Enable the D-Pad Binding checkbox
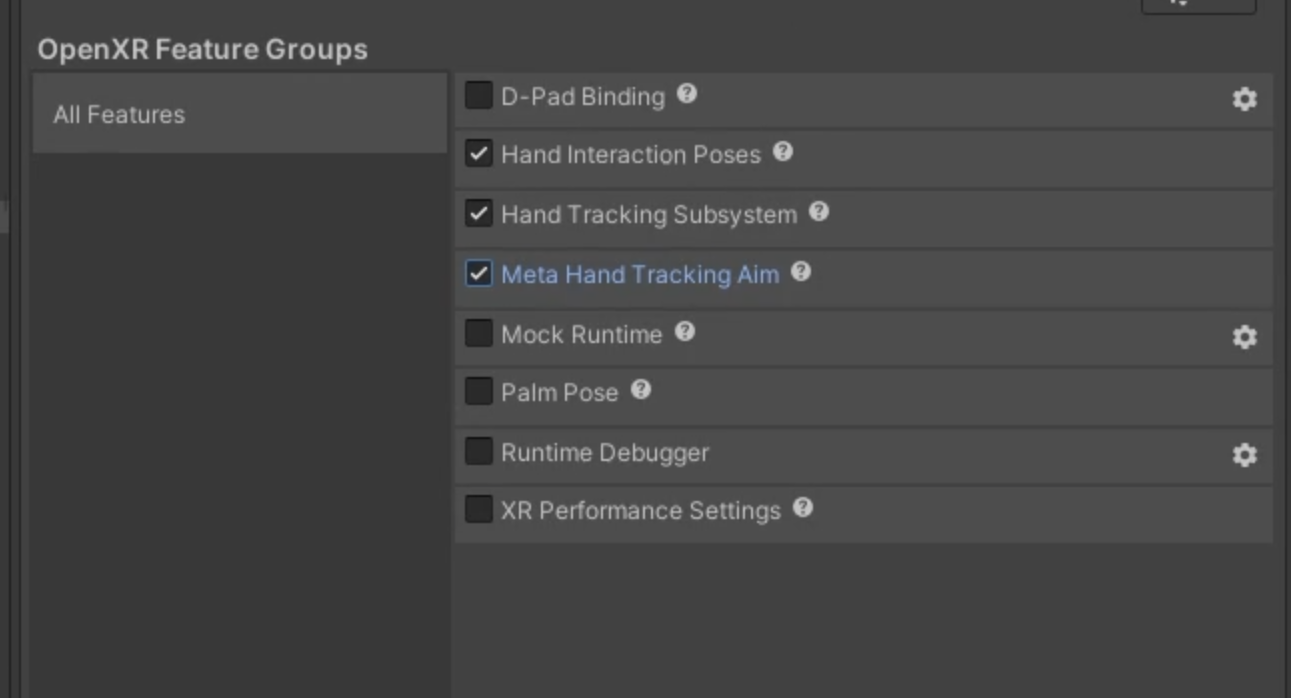The image size is (1291, 698). coord(478,96)
